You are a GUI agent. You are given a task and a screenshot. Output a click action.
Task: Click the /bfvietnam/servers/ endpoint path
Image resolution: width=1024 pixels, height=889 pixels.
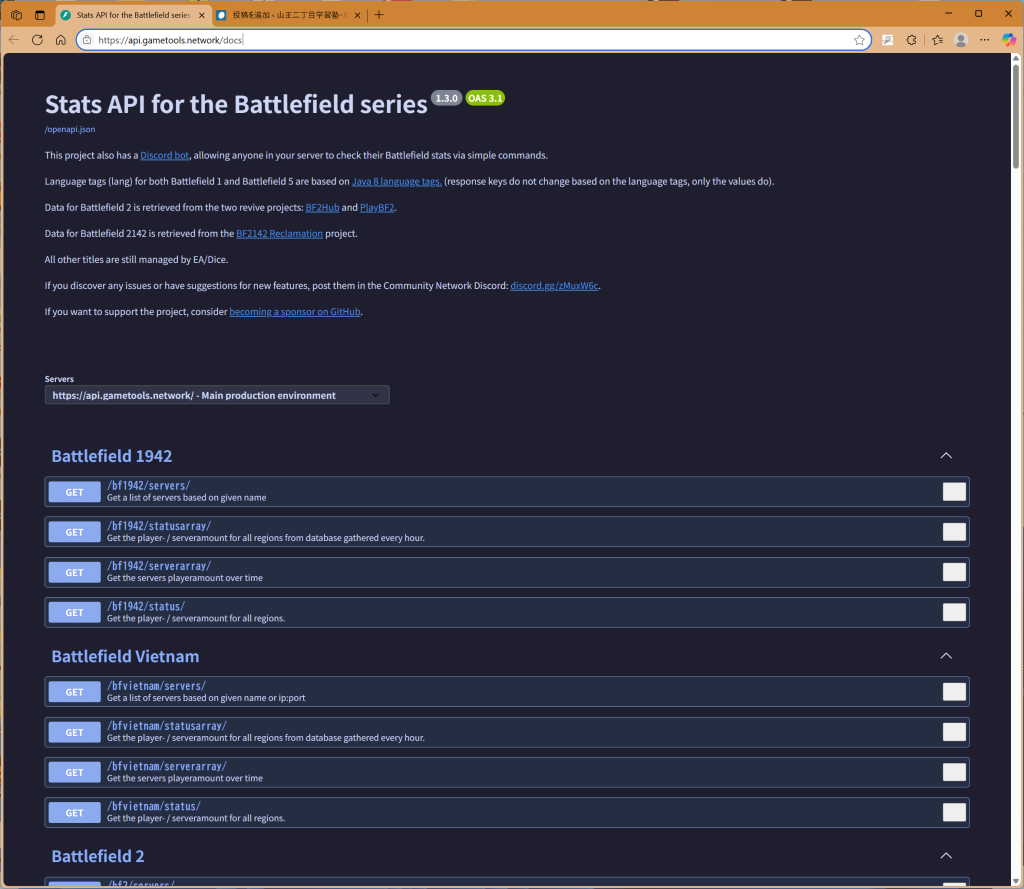coord(156,686)
